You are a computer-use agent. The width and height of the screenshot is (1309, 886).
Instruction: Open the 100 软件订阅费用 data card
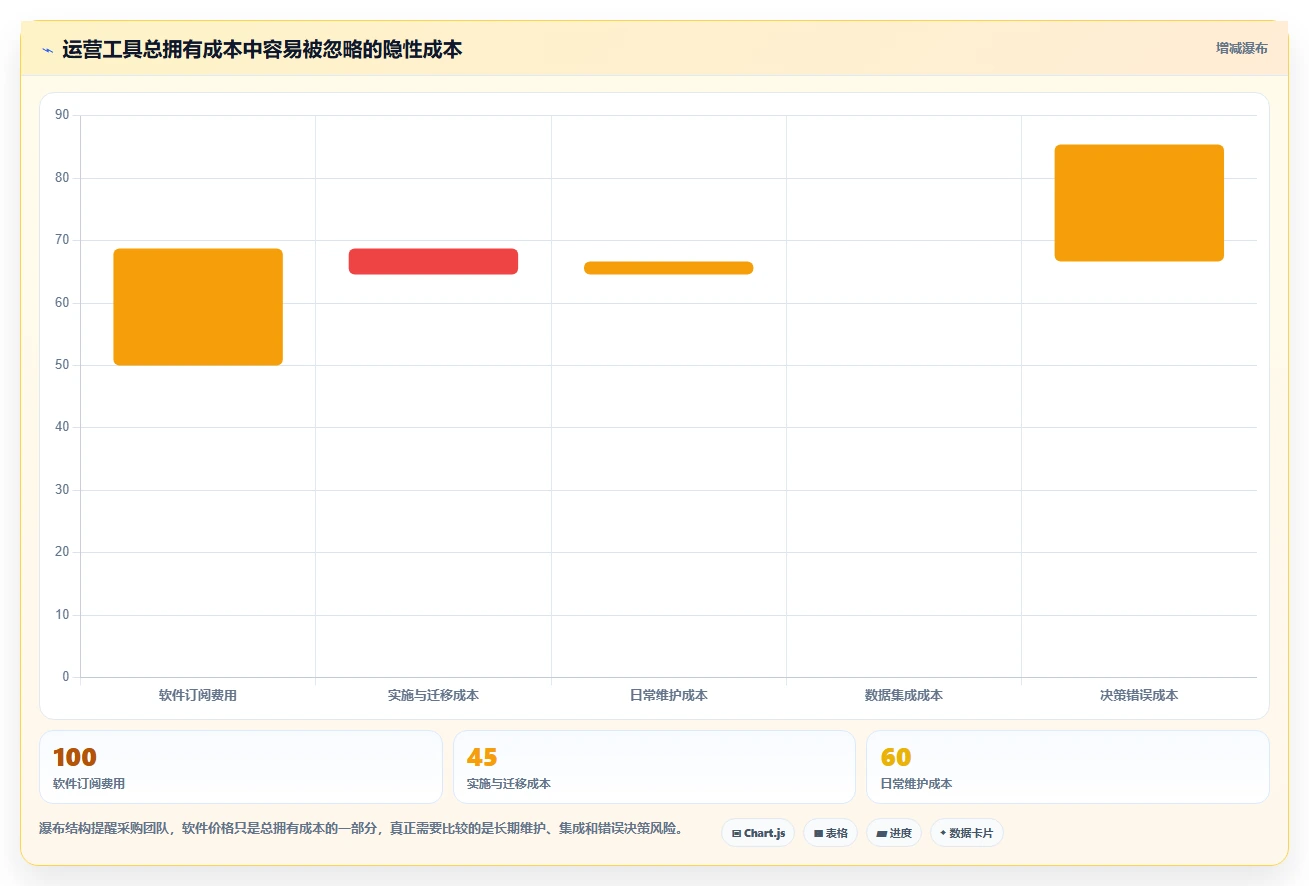point(240,767)
